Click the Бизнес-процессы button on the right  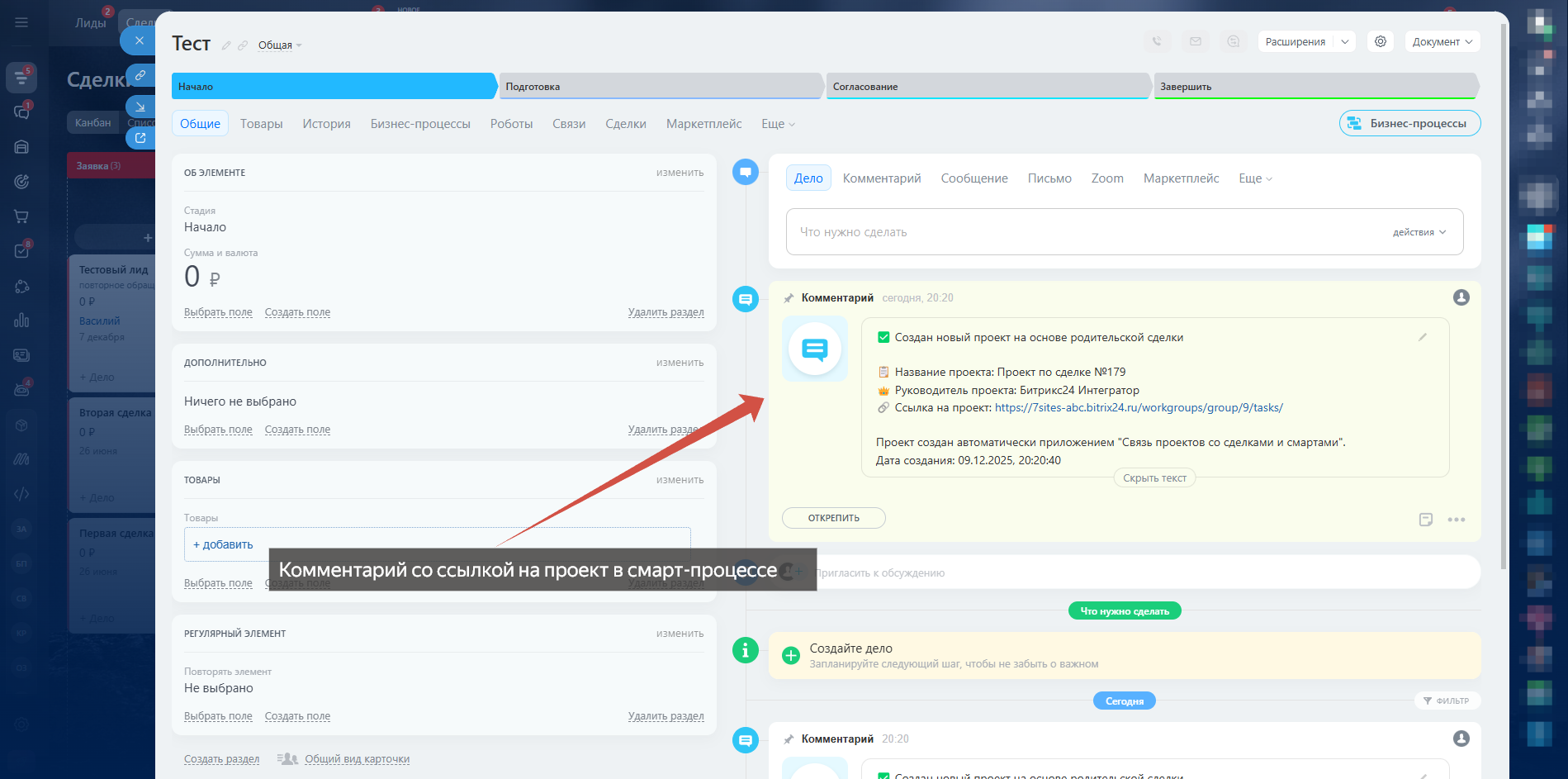[x=1409, y=124]
